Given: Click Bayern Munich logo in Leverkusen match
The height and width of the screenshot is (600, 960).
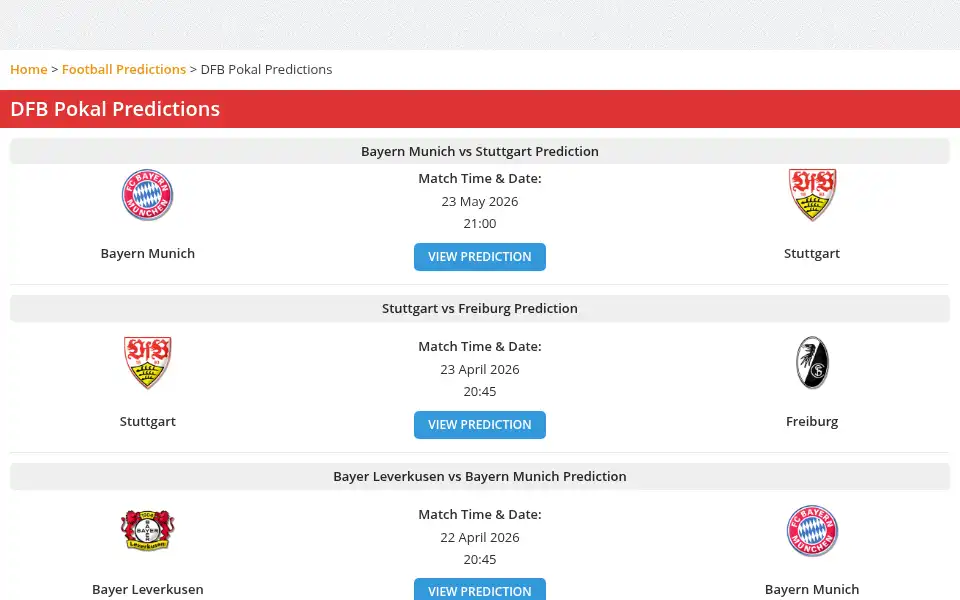Looking at the screenshot, I should click(812, 530).
